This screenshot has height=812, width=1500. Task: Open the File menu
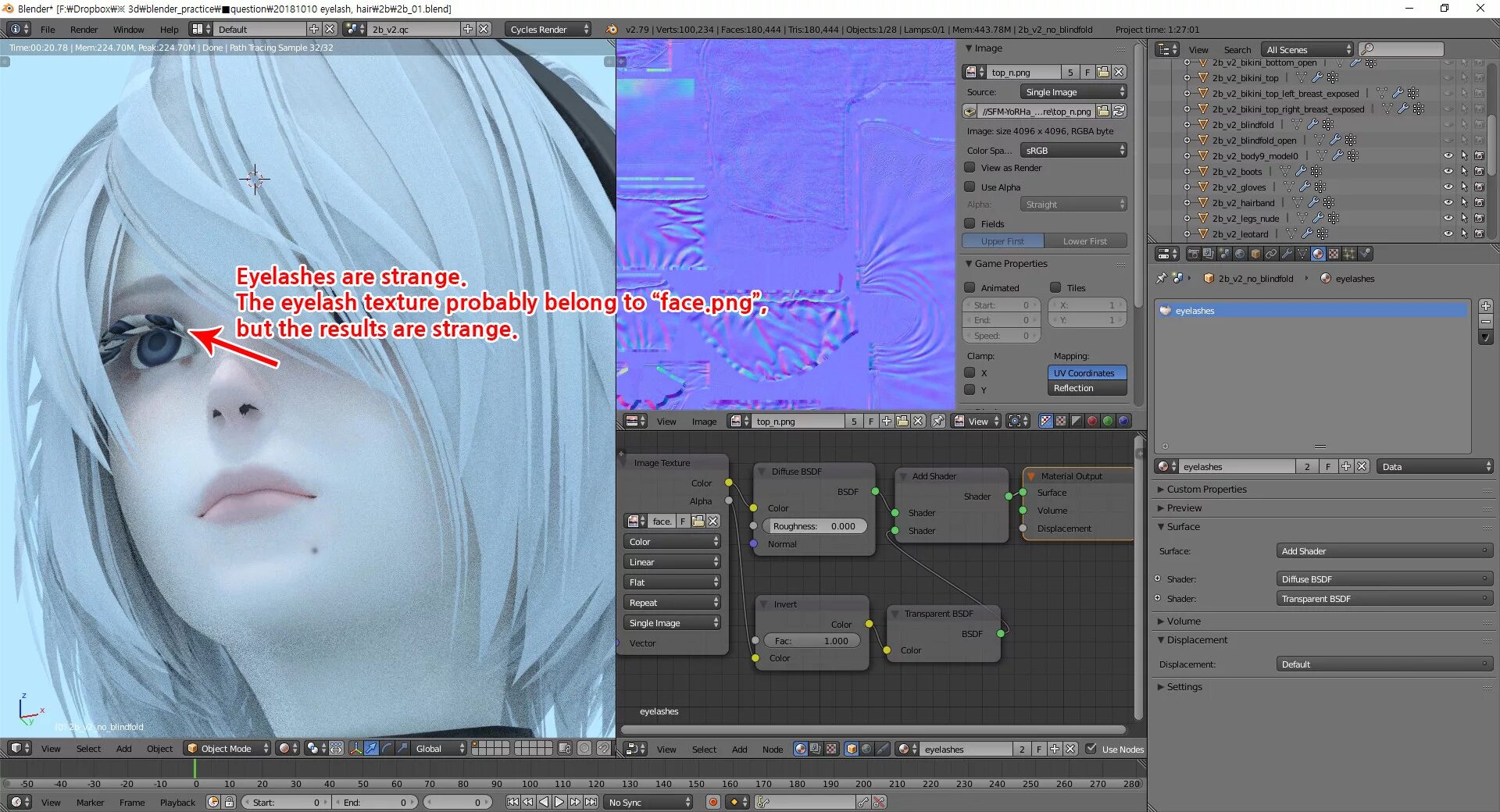pyautogui.click(x=48, y=30)
